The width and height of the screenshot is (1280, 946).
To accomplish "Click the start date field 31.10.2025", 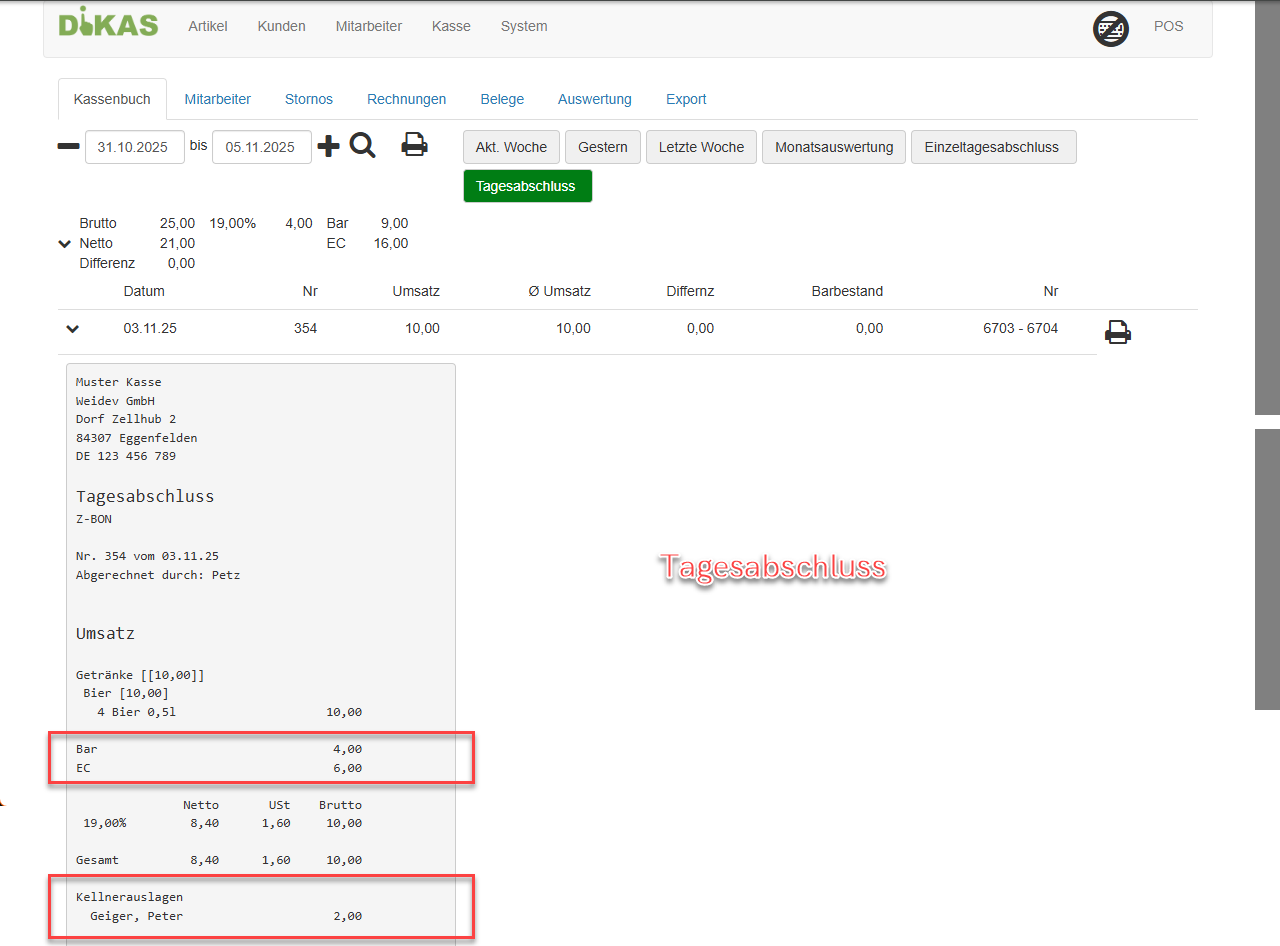I will tap(135, 147).
